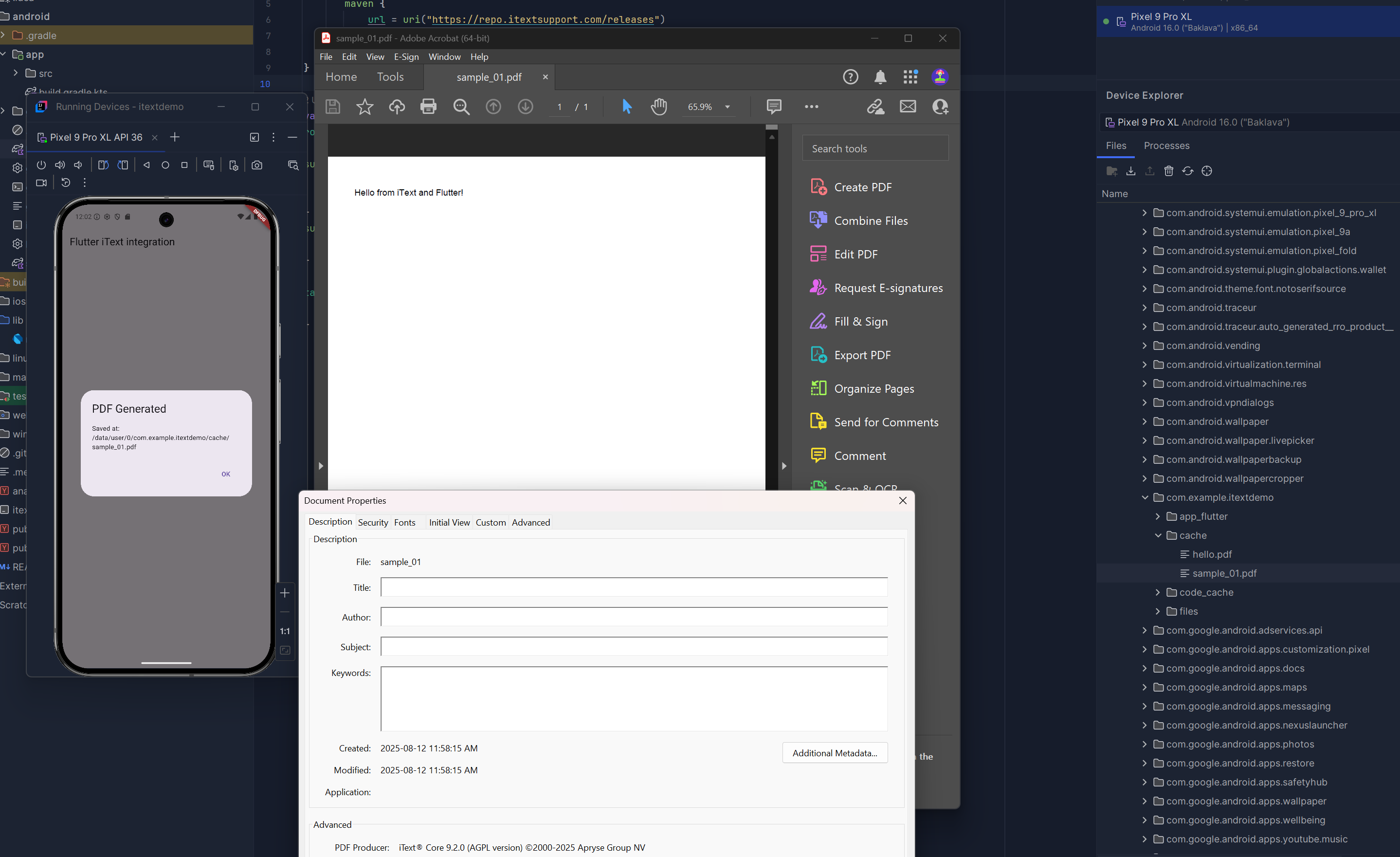Open Acrobat's E-Sign menu
1400x857 pixels.
(406, 56)
